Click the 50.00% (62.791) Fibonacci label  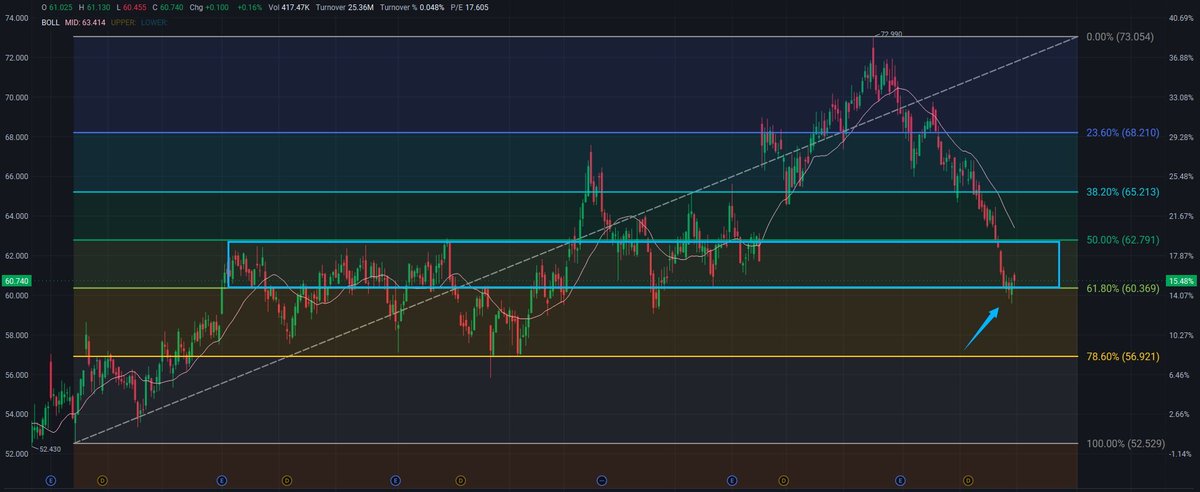1125,240
